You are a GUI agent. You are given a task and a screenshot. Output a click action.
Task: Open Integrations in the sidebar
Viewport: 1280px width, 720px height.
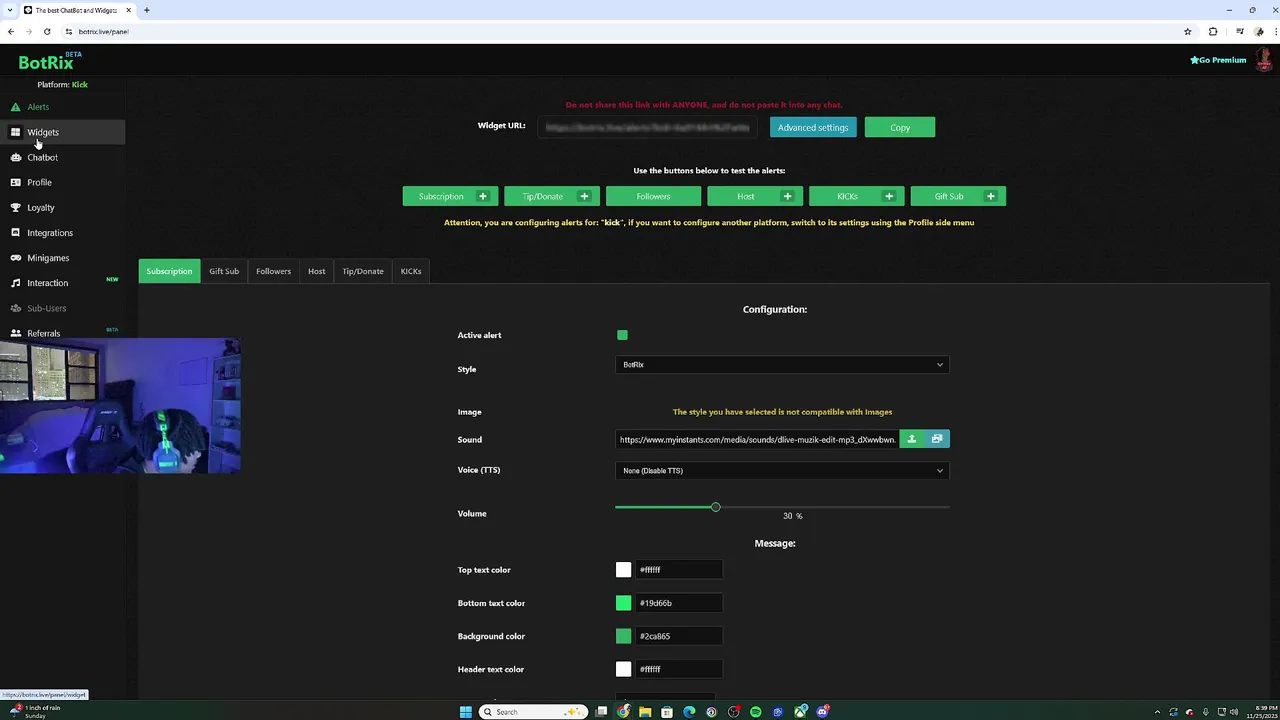(x=50, y=233)
